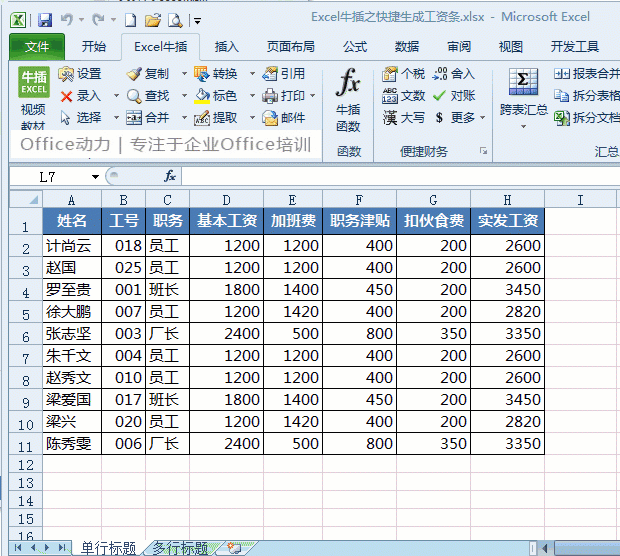Click the insert new worksheet tab button

point(234,548)
